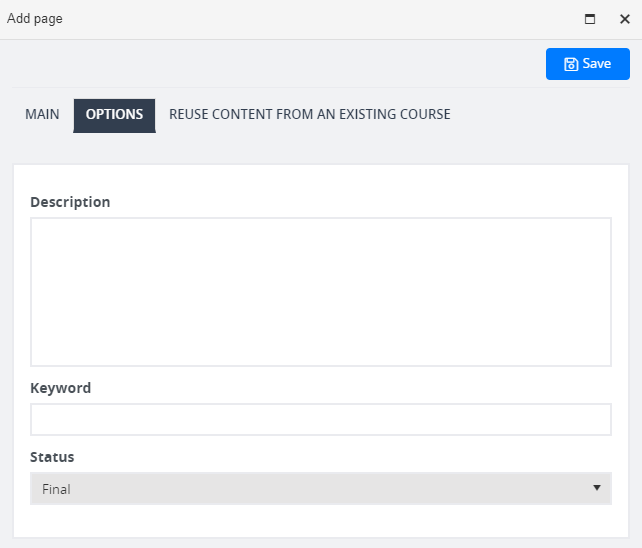
Task: Click the floppy disk icon in Save
Action: tap(571, 64)
